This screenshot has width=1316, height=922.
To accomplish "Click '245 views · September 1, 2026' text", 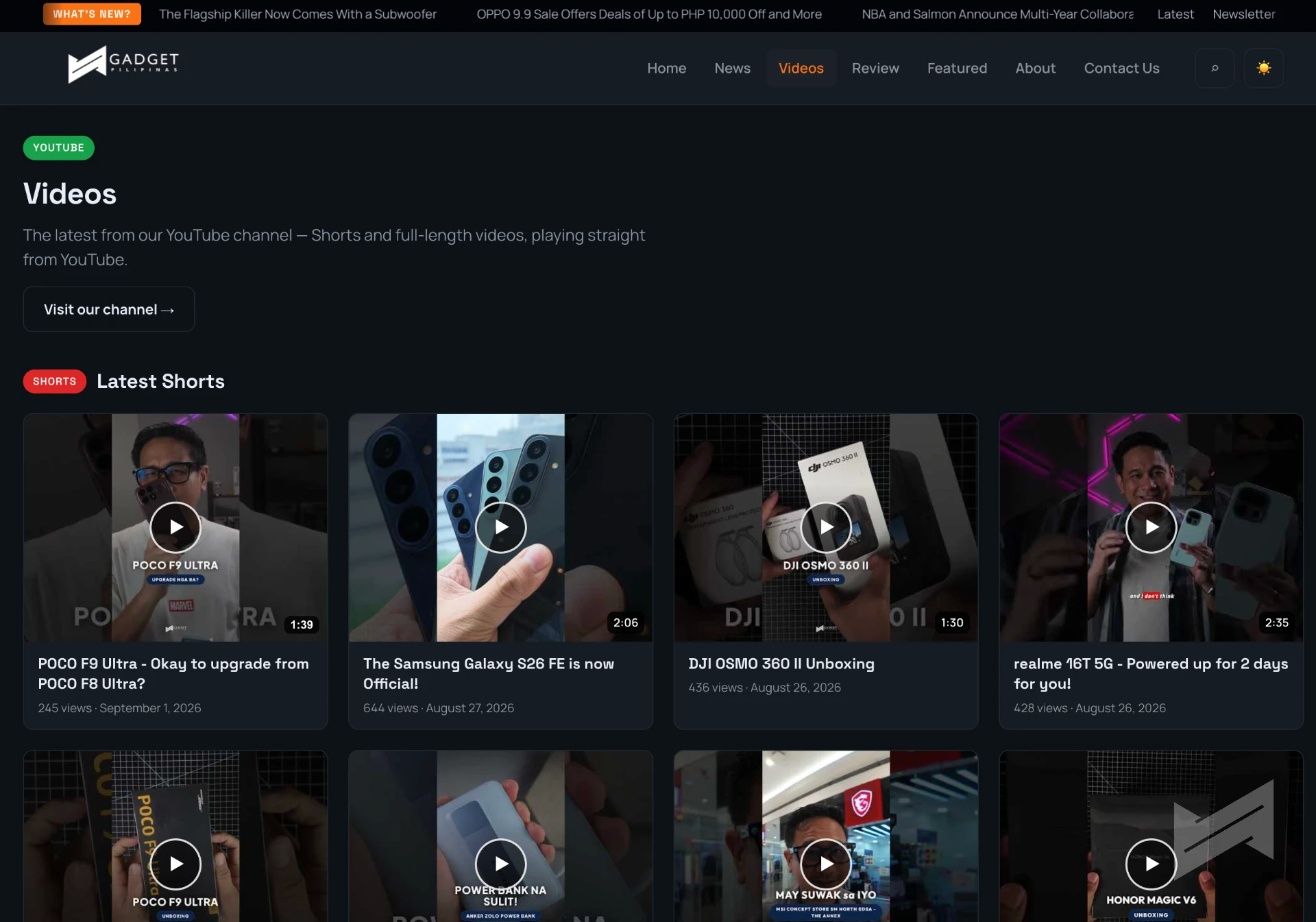I will [x=120, y=708].
